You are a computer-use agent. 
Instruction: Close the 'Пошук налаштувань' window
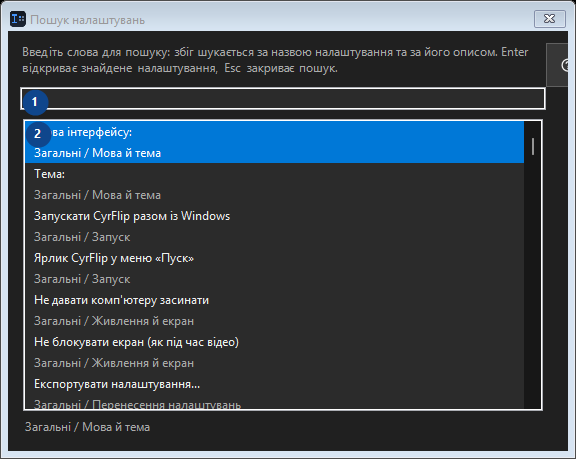coord(550,19)
